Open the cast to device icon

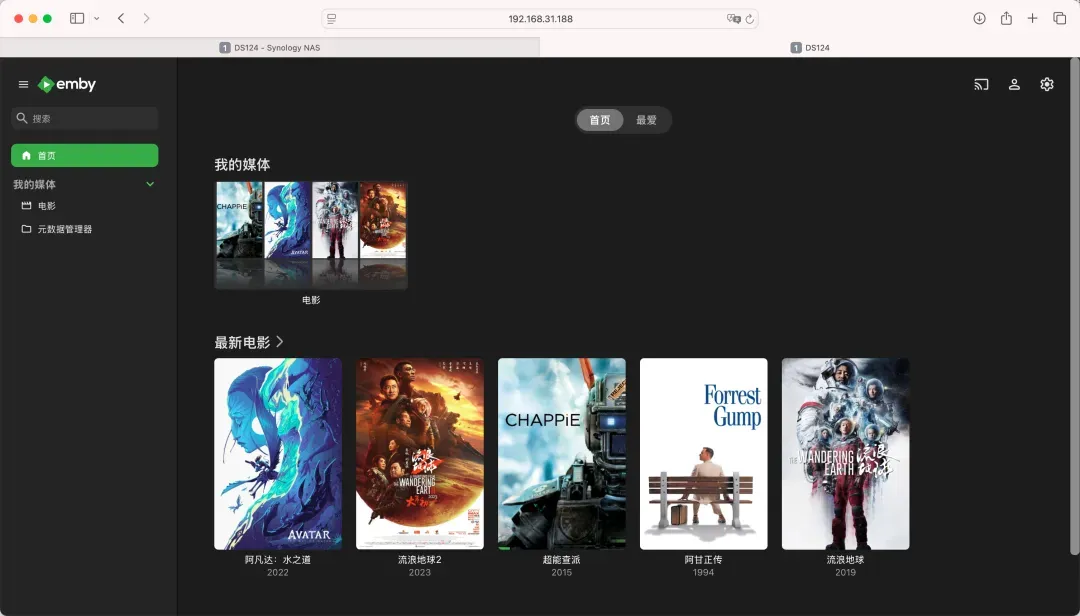pyautogui.click(x=982, y=85)
